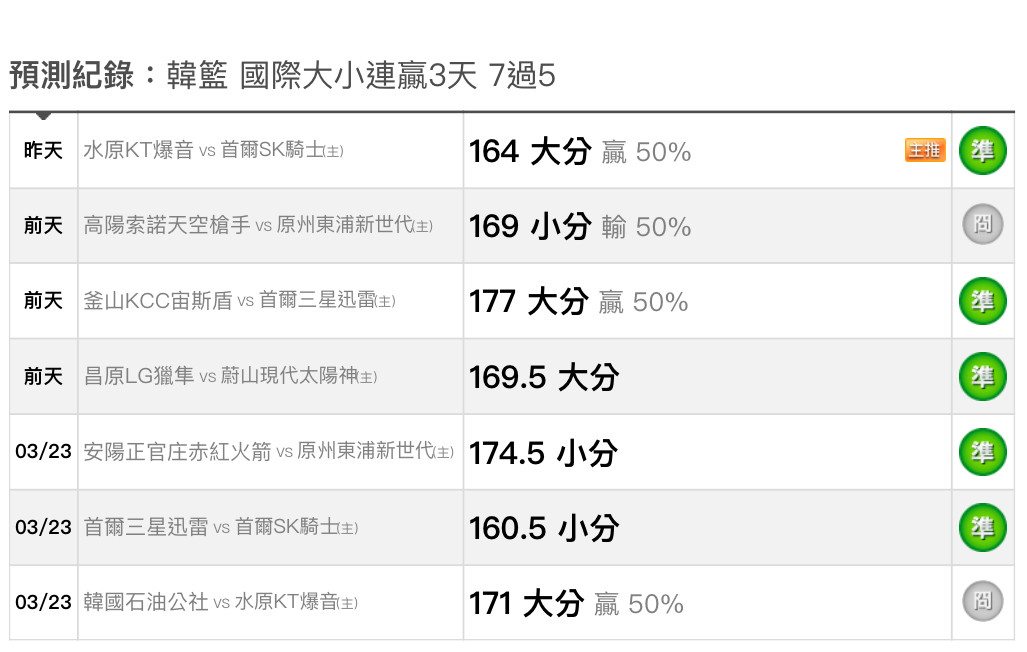
Task: Click the 昨天 date cell
Action: (43, 150)
